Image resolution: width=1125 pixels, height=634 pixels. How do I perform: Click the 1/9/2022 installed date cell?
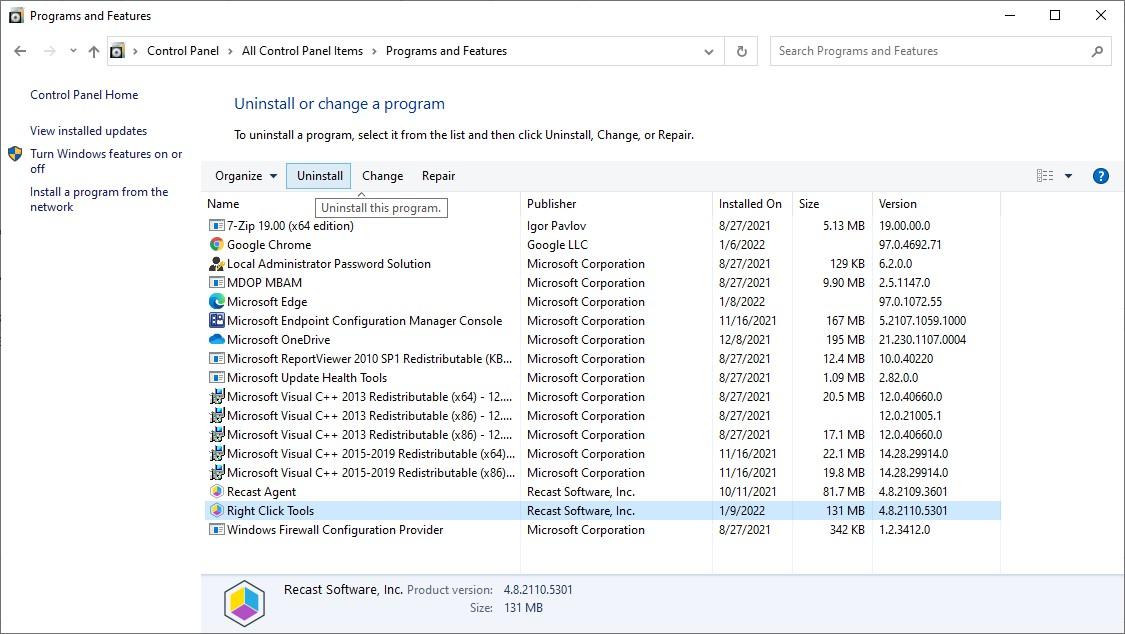(x=742, y=511)
